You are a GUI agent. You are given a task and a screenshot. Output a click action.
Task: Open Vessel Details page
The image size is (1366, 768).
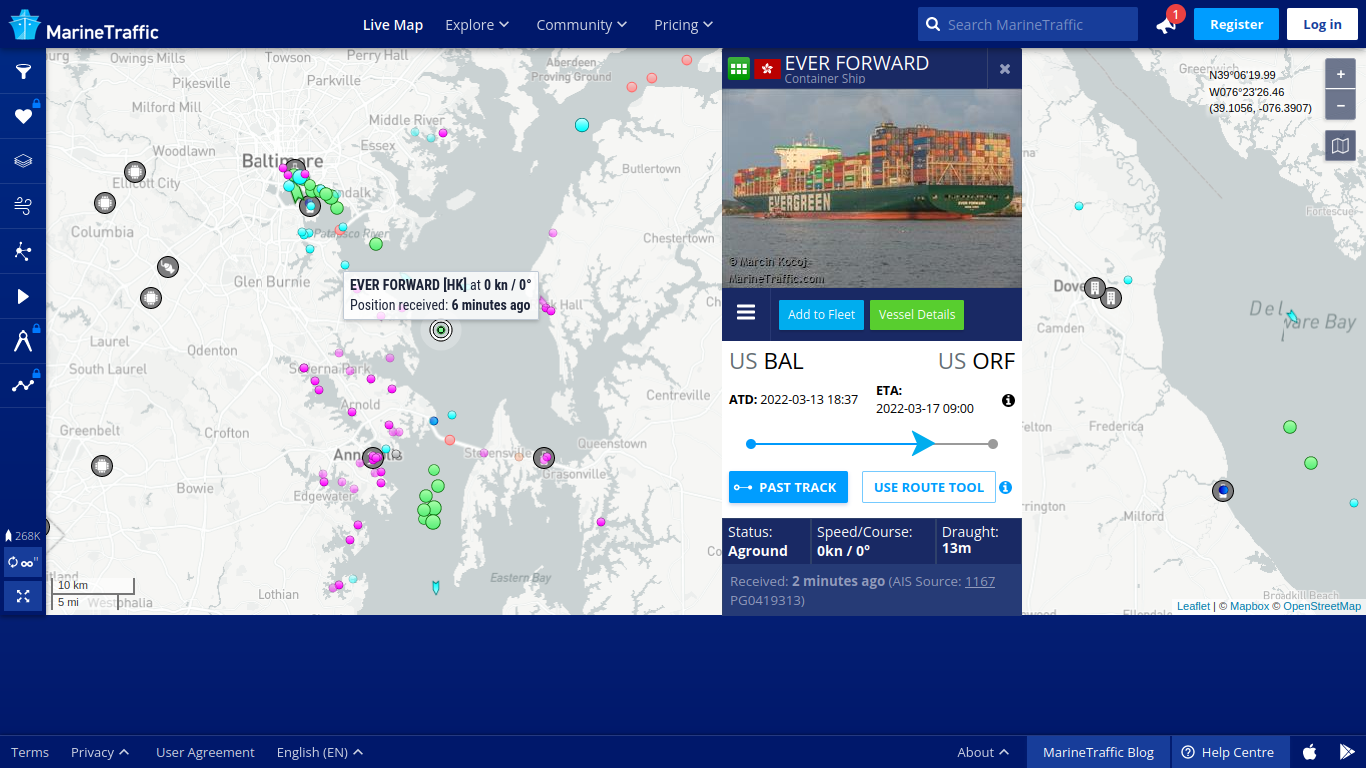(917, 314)
